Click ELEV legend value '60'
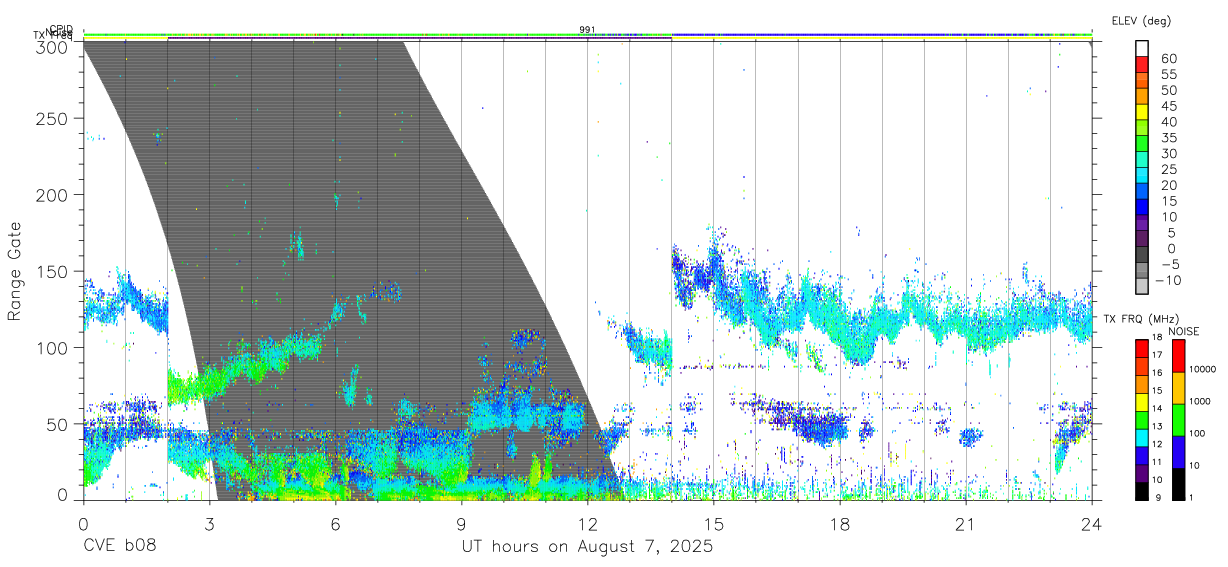The width and height of the screenshot is (1228, 567). [1168, 59]
